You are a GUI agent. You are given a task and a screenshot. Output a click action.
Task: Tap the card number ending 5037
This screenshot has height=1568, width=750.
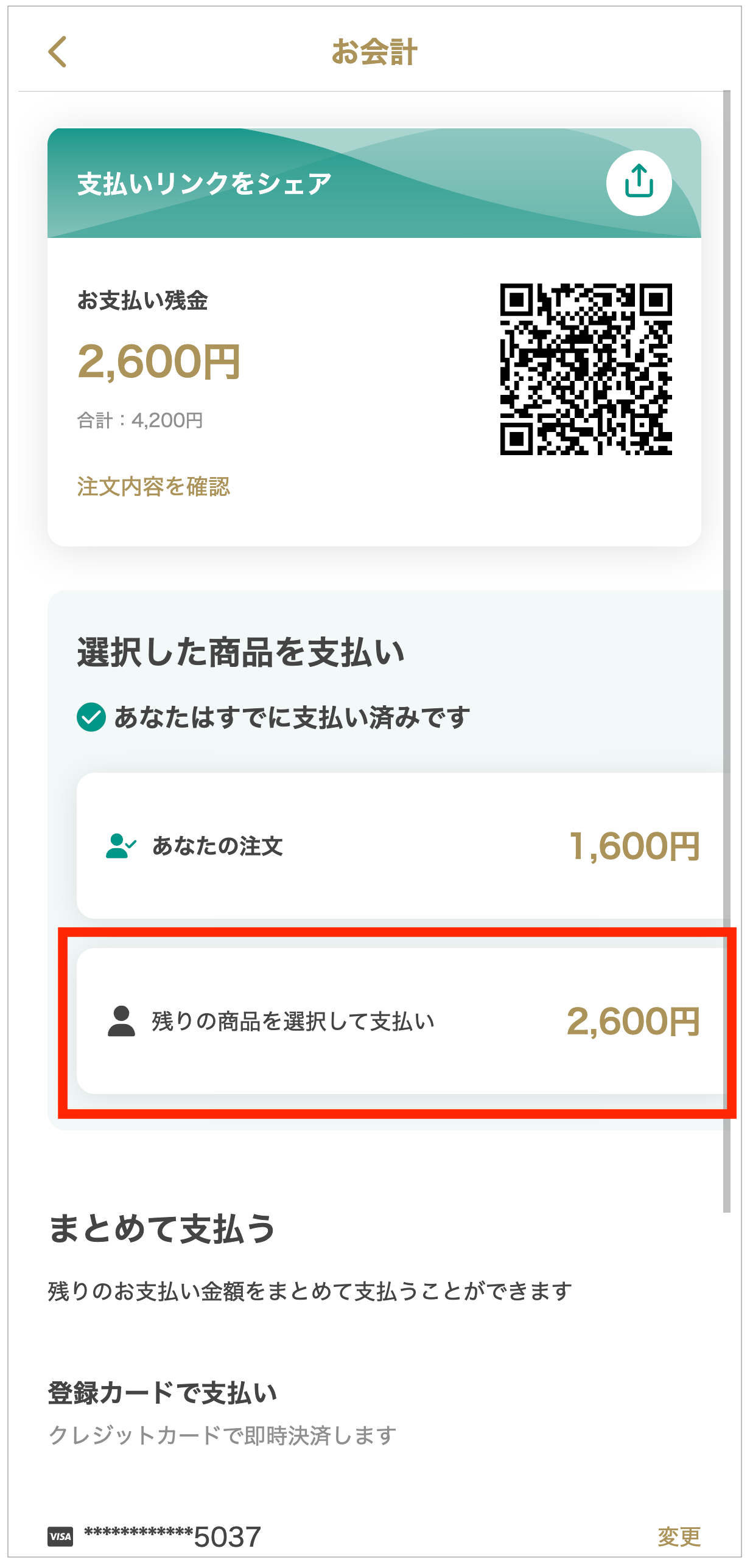pos(173,1536)
